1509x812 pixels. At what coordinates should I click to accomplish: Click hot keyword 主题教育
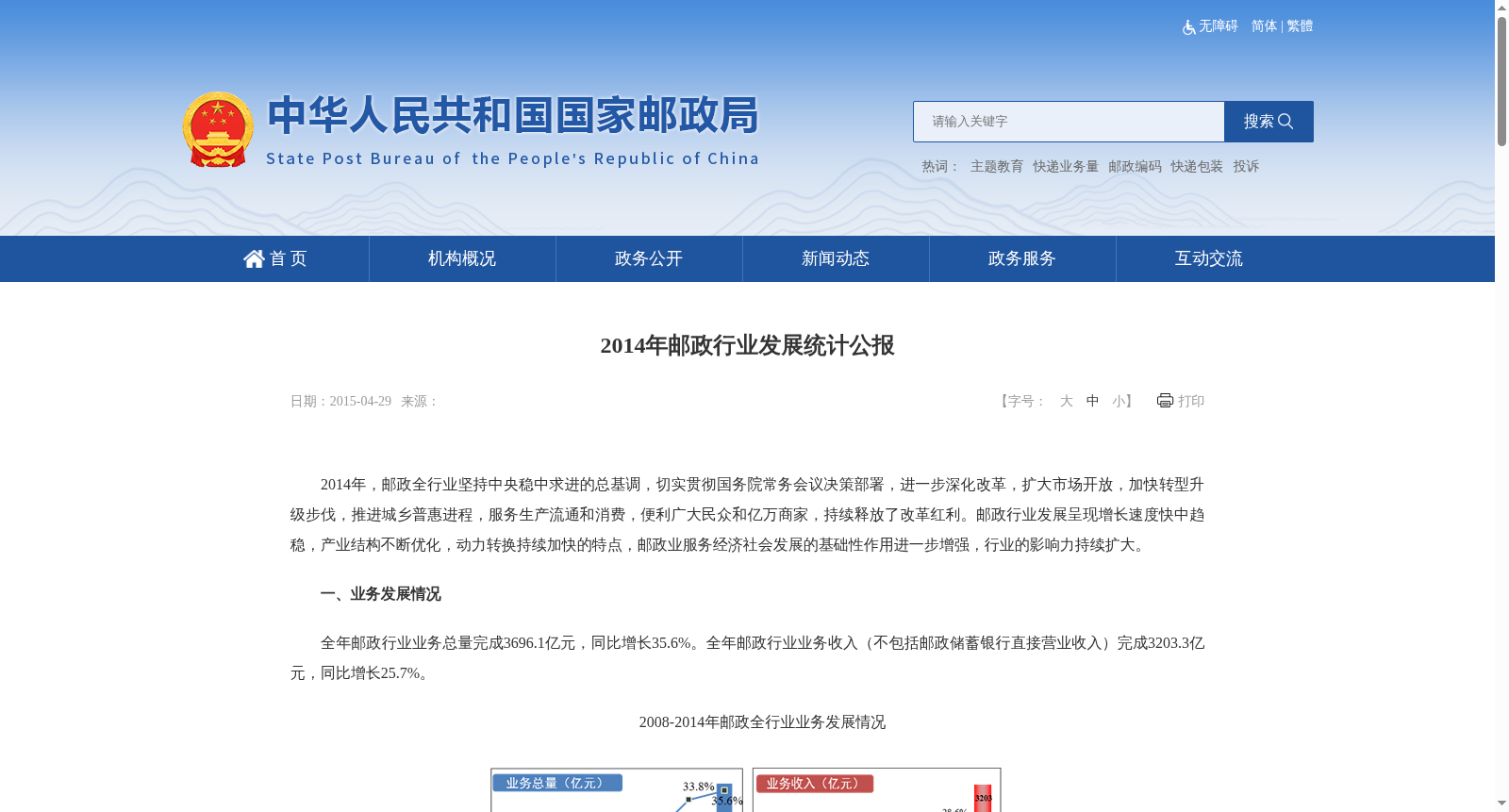coord(997,167)
